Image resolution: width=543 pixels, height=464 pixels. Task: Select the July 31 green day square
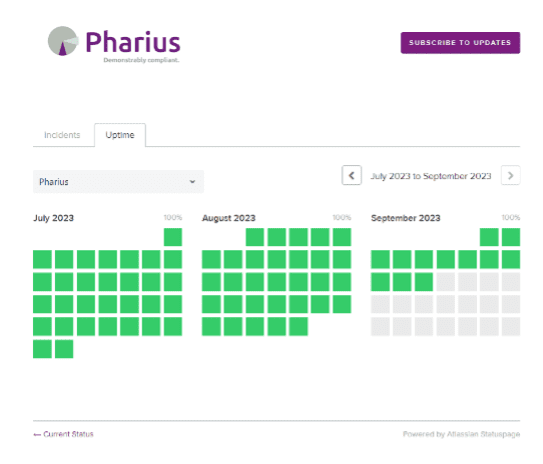pos(64,349)
